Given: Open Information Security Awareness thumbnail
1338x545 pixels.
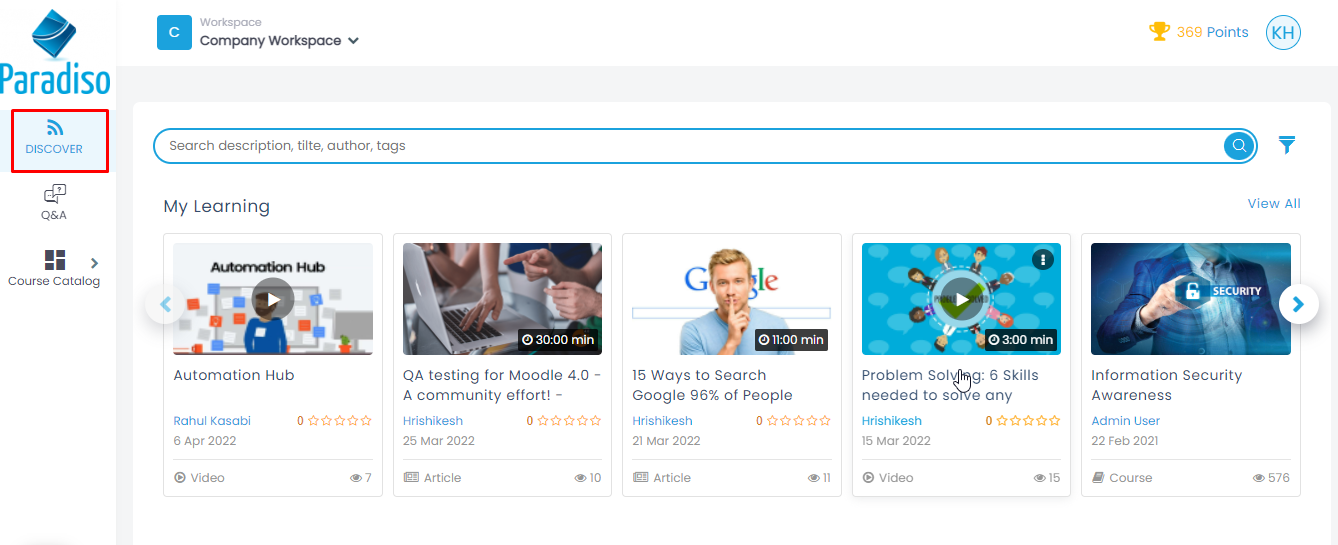Looking at the screenshot, I should 1190,298.
